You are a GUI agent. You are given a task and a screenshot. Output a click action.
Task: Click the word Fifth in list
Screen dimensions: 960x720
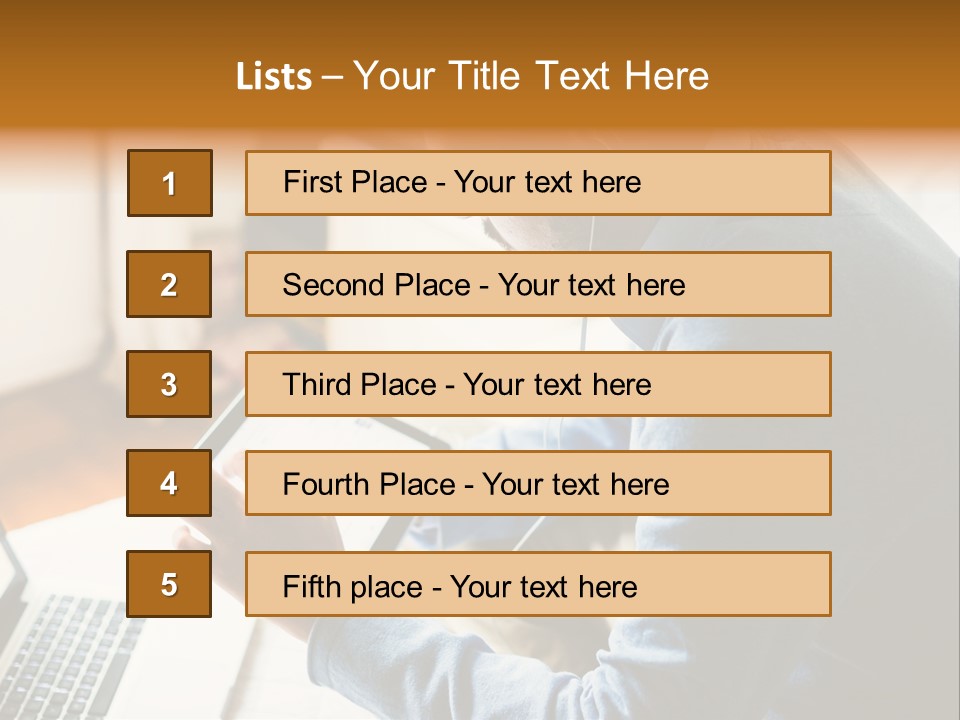coord(302,586)
